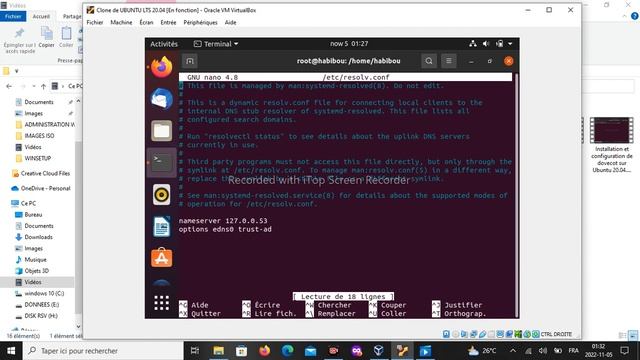This screenshot has width=640, height=360.
Task: Select DISK RSV (H:) drive
Action: coord(41,316)
